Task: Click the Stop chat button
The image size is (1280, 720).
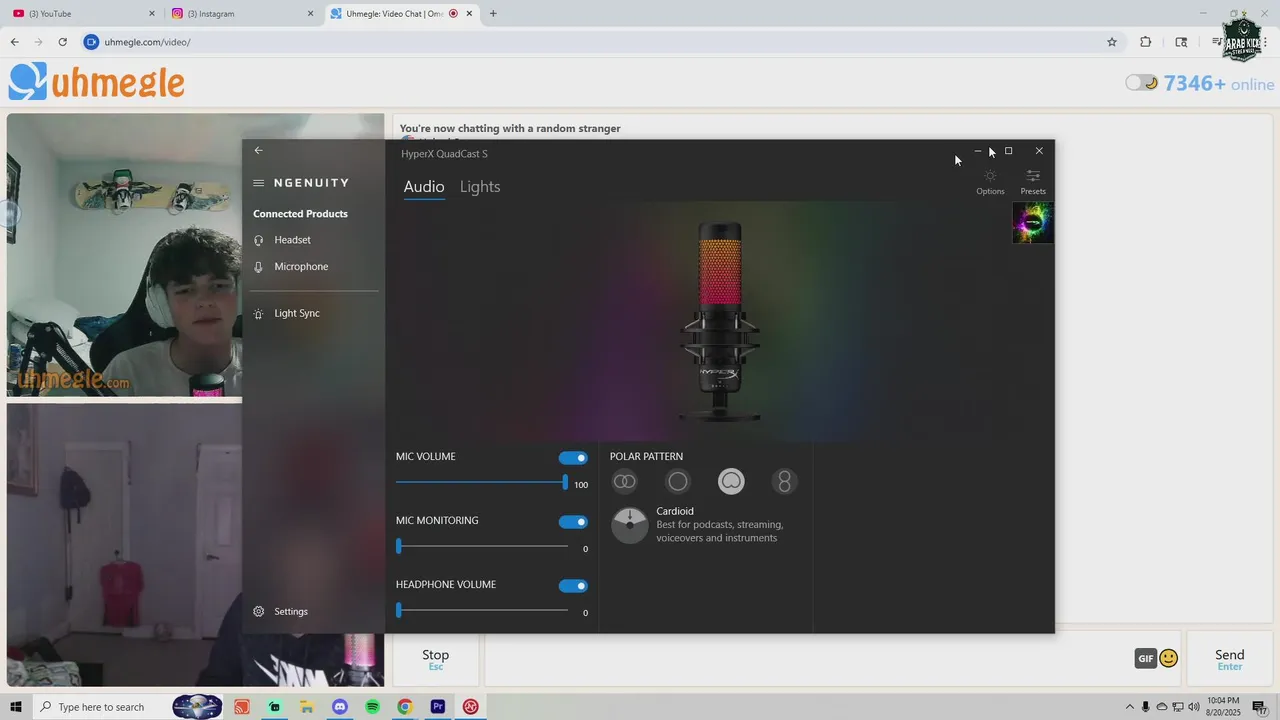Action: 435,659
